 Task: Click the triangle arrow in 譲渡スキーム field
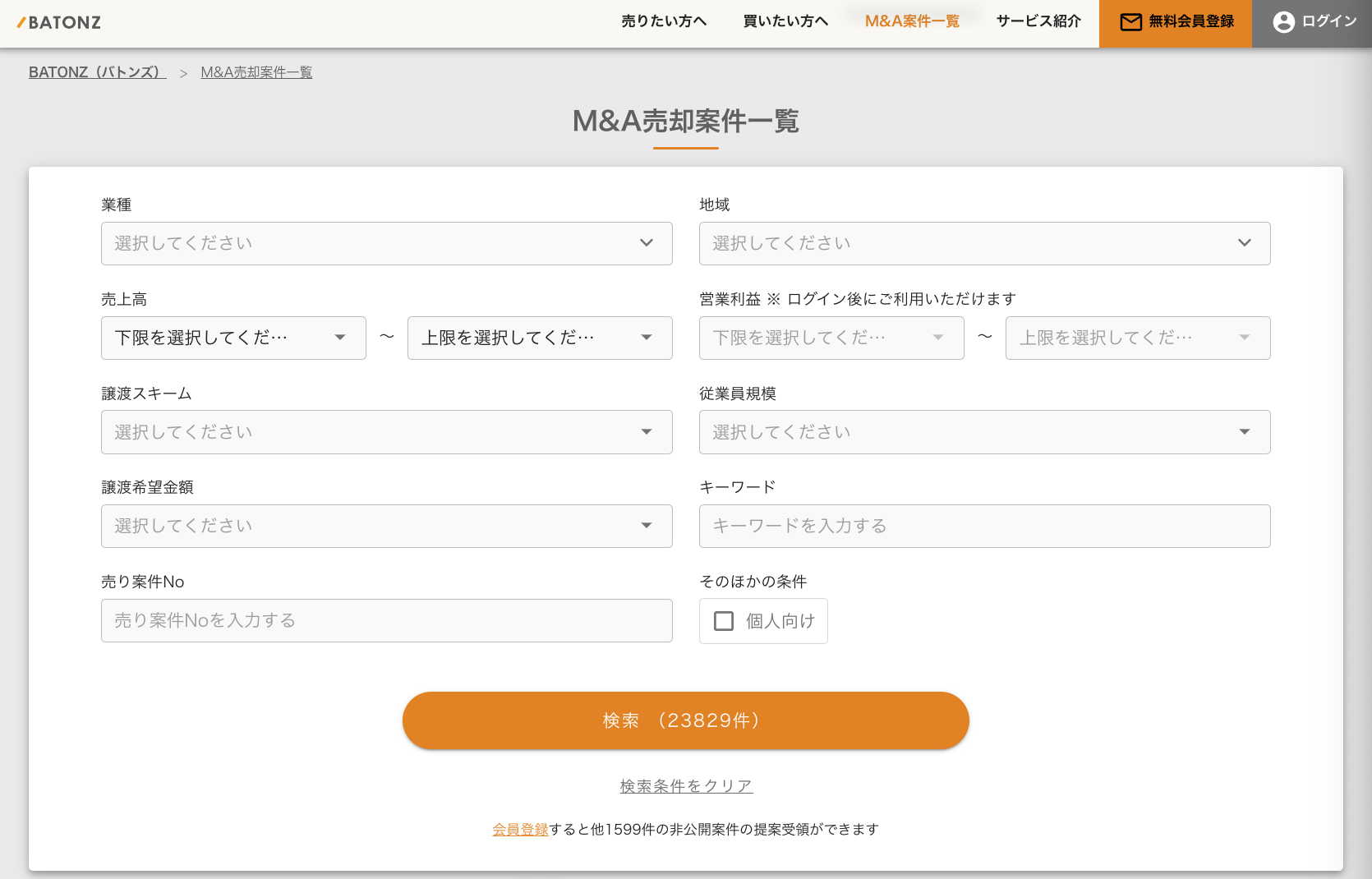coord(647,432)
